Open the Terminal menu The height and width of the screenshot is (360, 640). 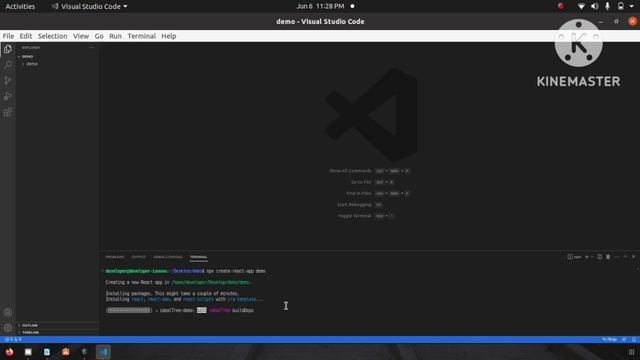[x=142, y=36]
